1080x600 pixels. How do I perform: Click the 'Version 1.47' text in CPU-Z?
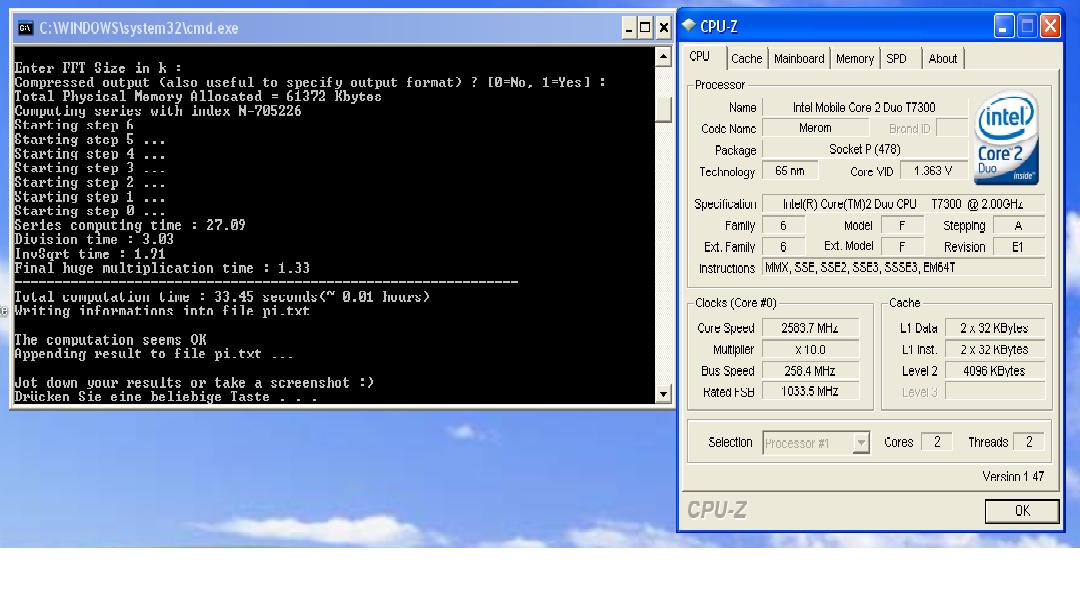pyautogui.click(x=1013, y=477)
